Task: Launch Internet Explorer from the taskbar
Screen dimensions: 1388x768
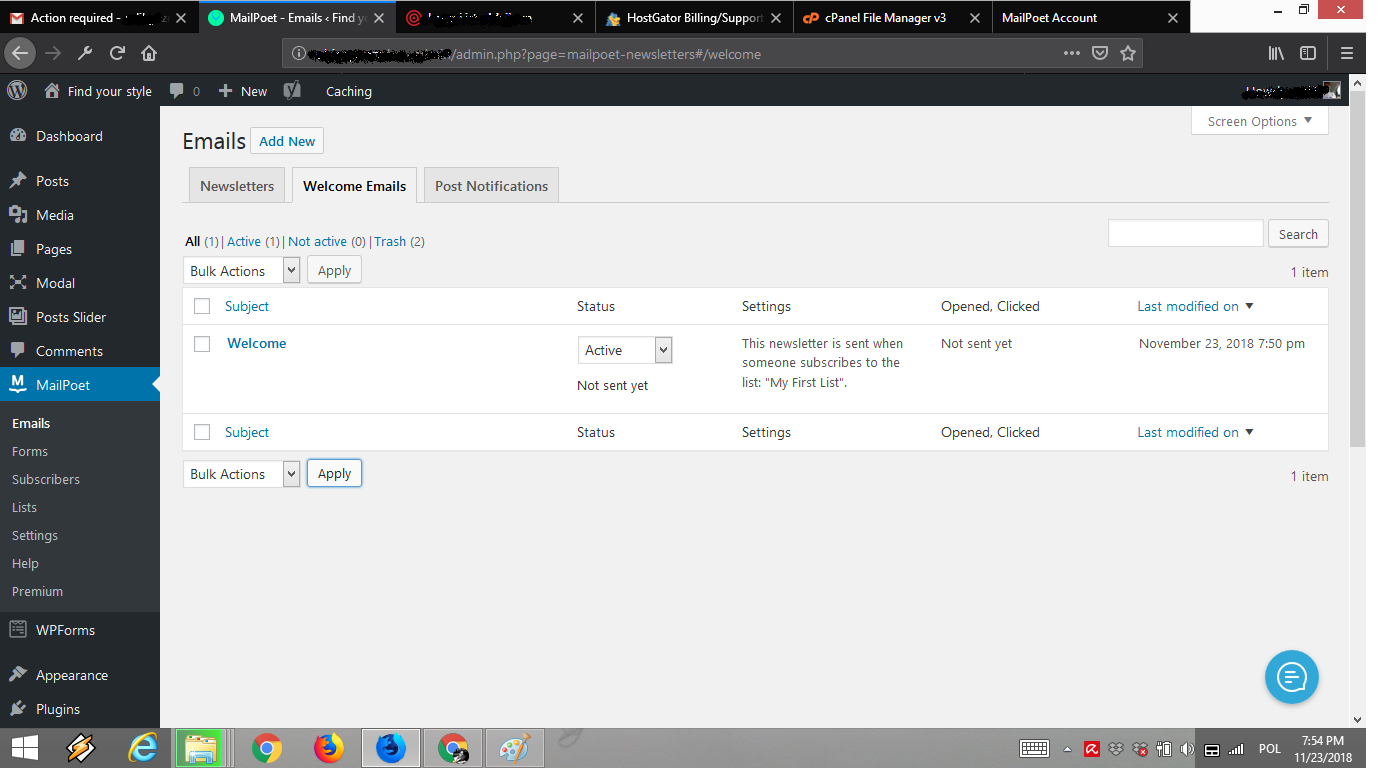Action: click(144, 748)
